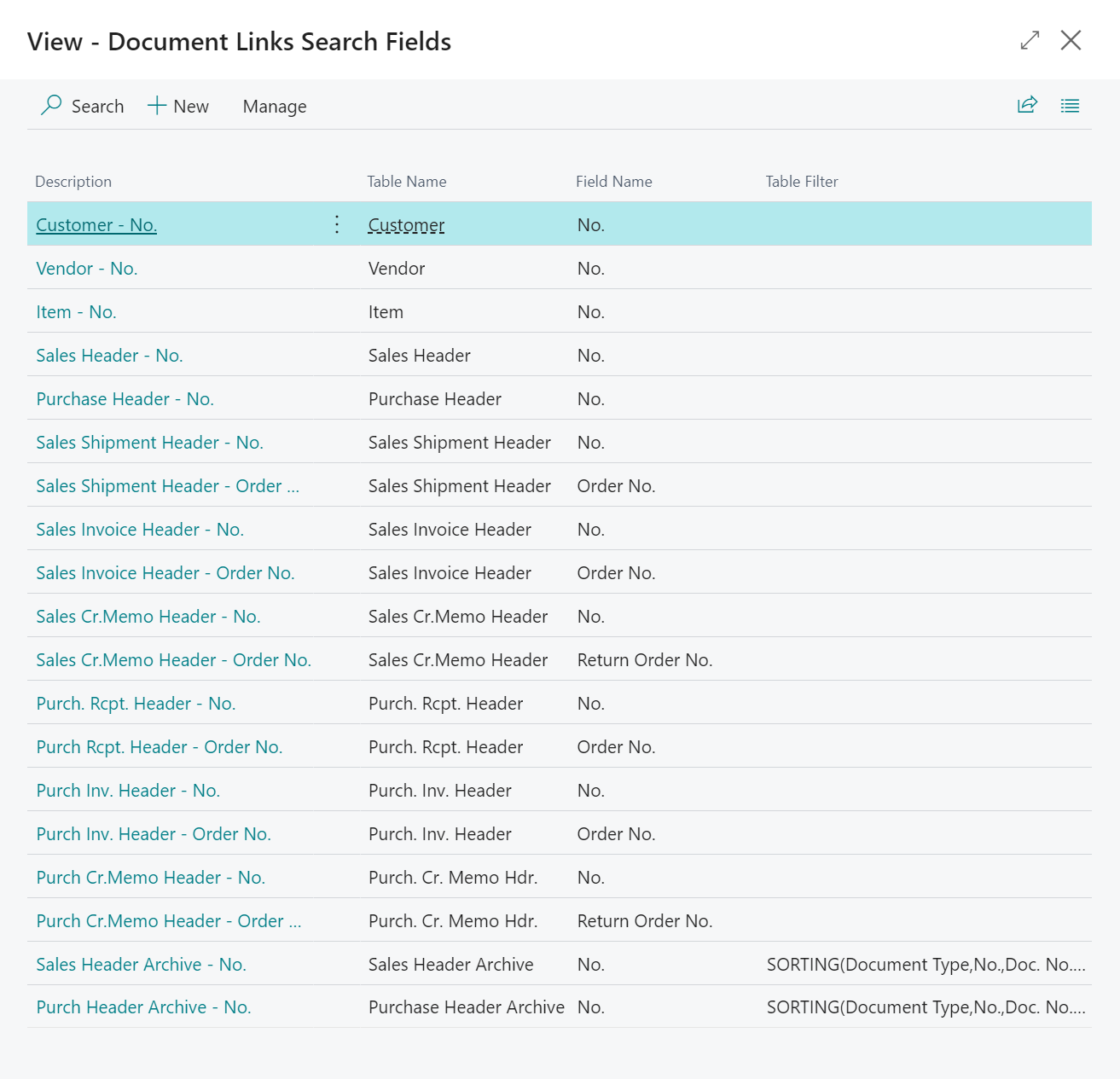This screenshot has width=1120, height=1079.
Task: Open Sales Cr.Memo Header - Order No. link
Action: point(173,660)
